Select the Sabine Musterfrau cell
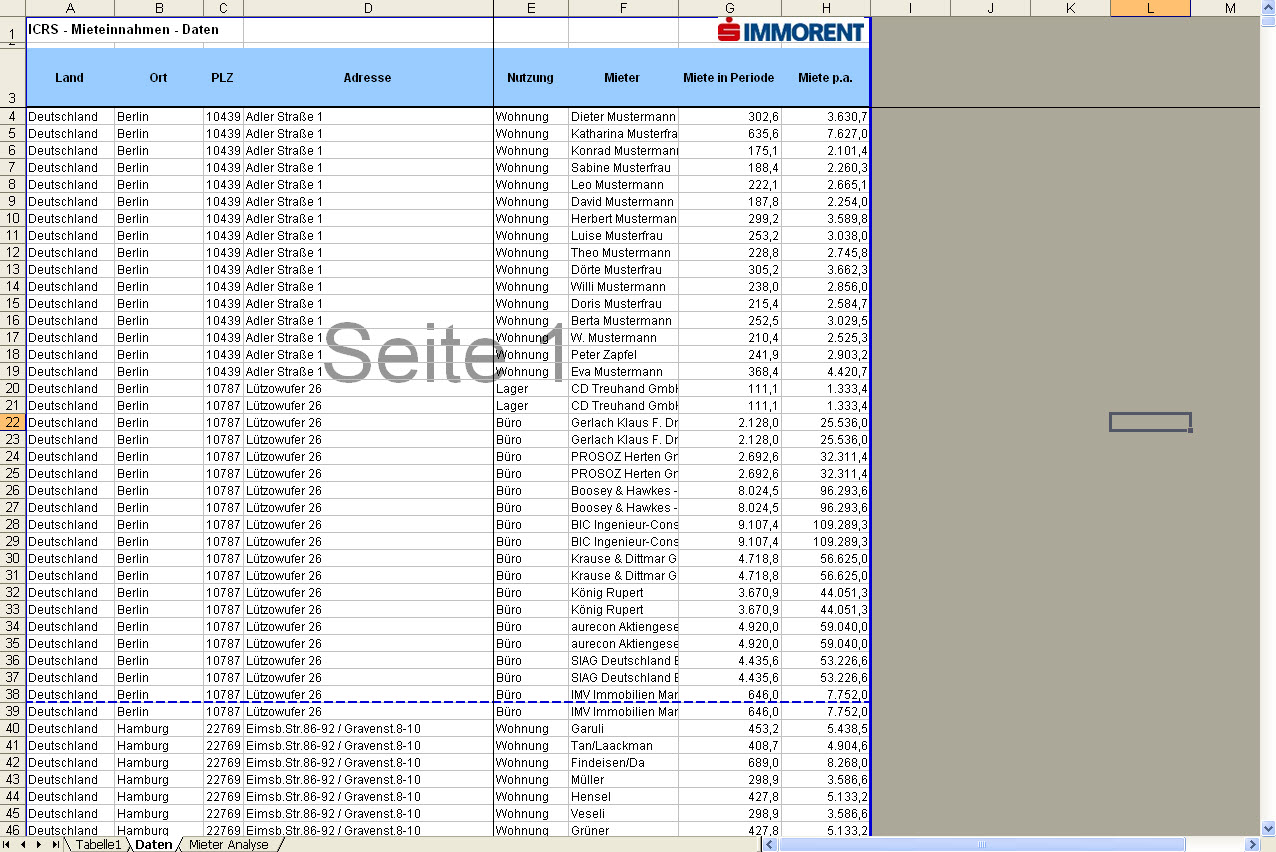1276x852 pixels. [623, 168]
